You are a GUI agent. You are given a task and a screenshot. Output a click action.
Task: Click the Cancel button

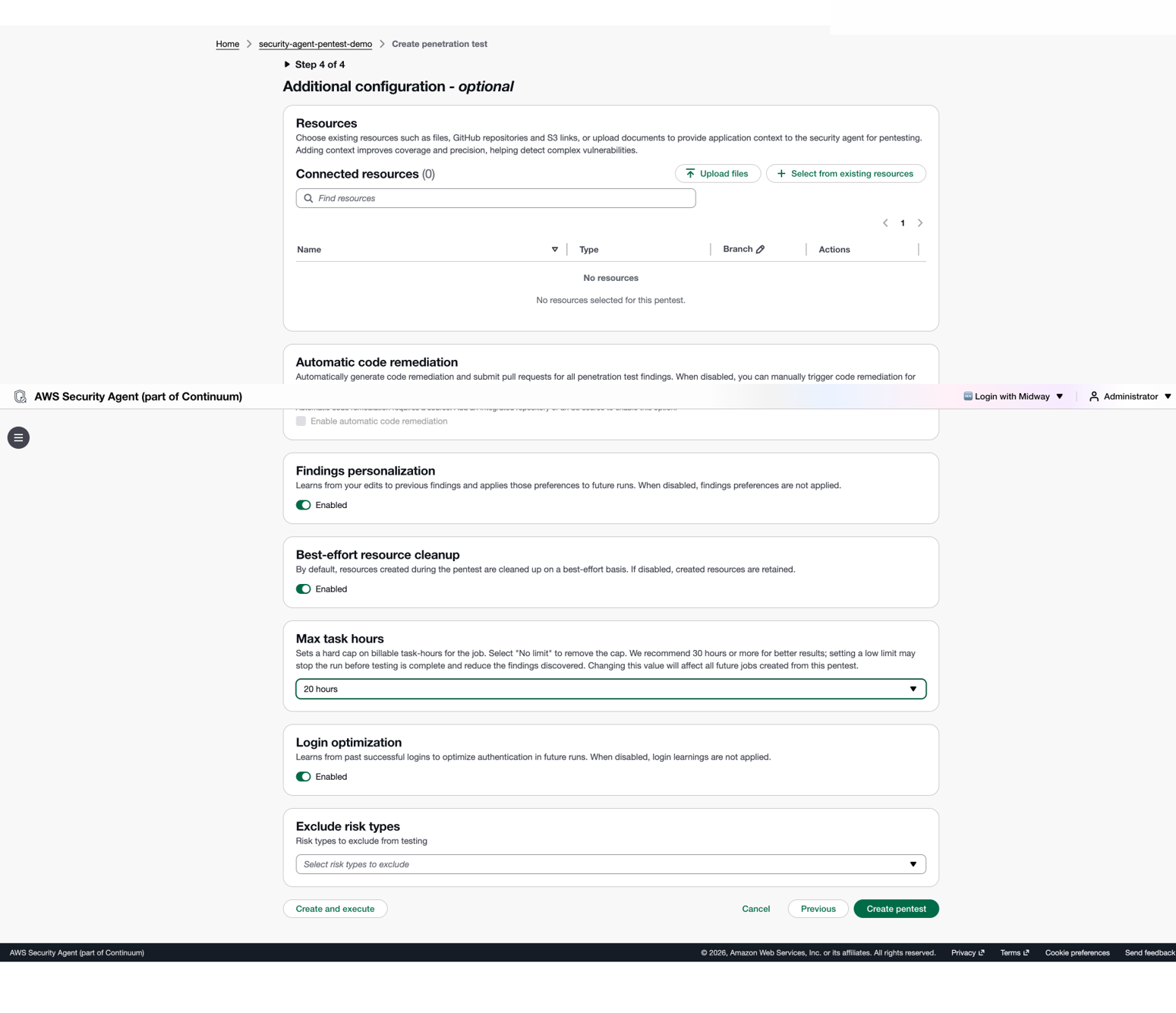755,909
